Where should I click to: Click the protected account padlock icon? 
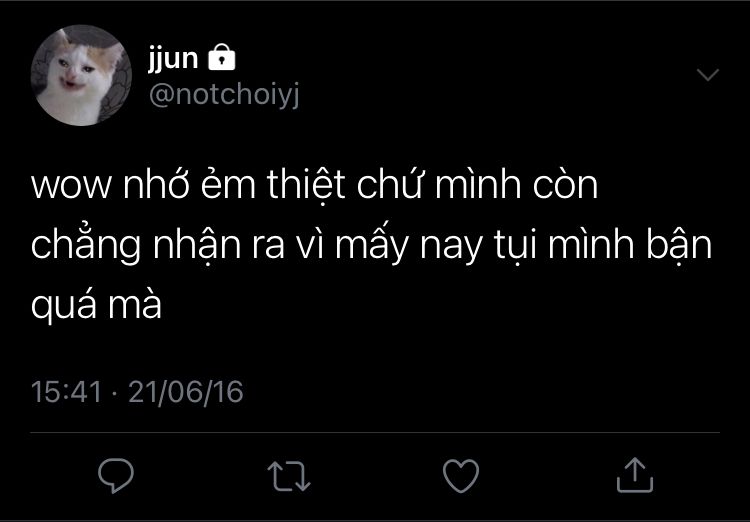click(x=222, y=57)
